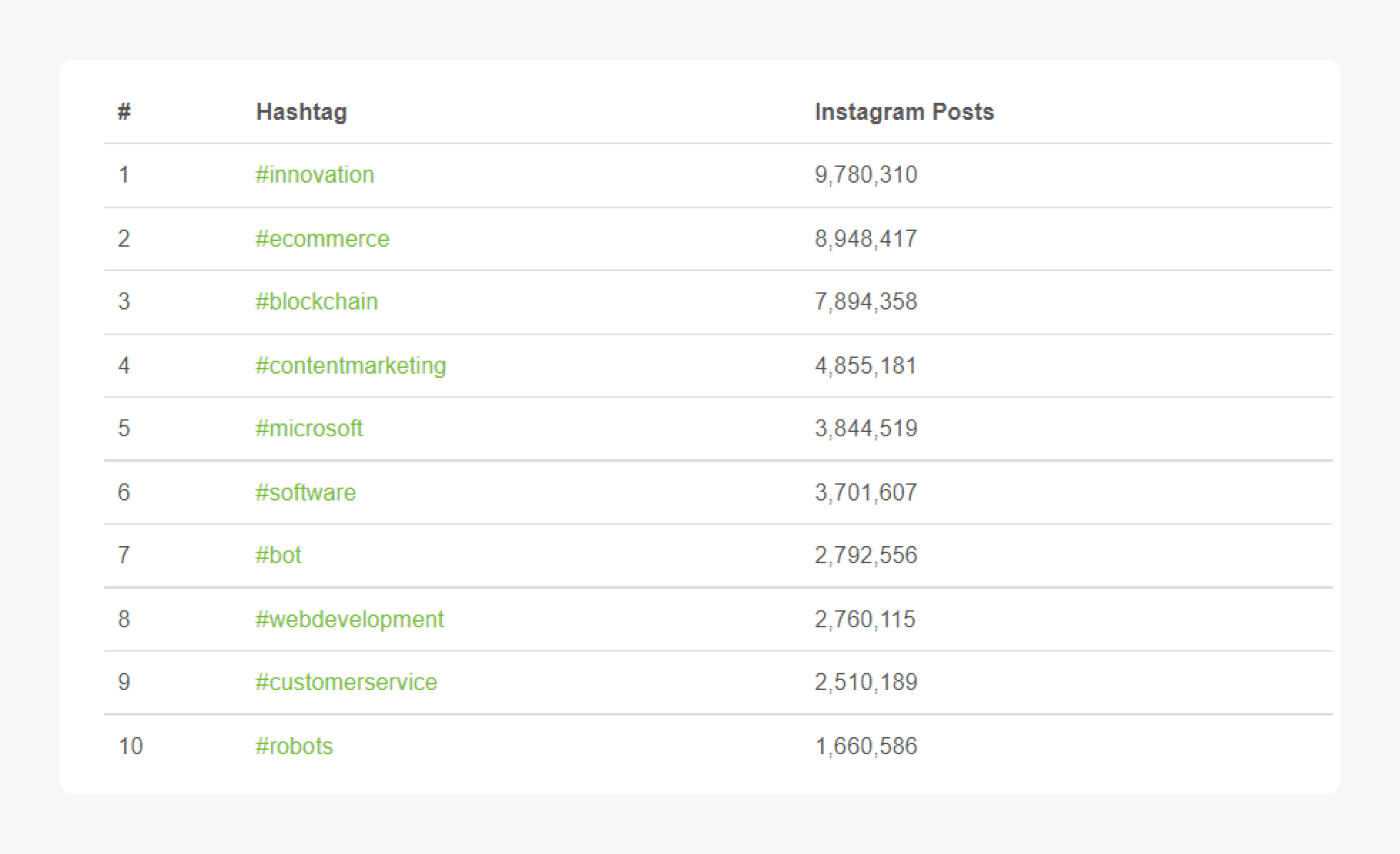This screenshot has width=1400, height=854.
Task: Select the post count for #innovation
Action: (865, 175)
